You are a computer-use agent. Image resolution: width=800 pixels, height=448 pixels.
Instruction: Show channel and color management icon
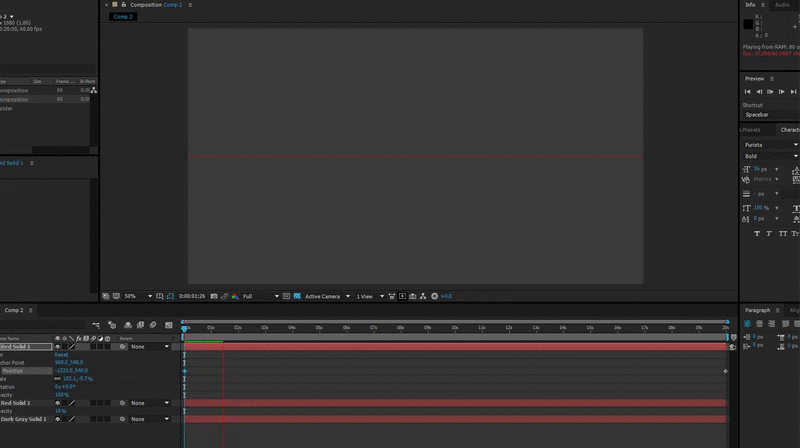(x=235, y=296)
